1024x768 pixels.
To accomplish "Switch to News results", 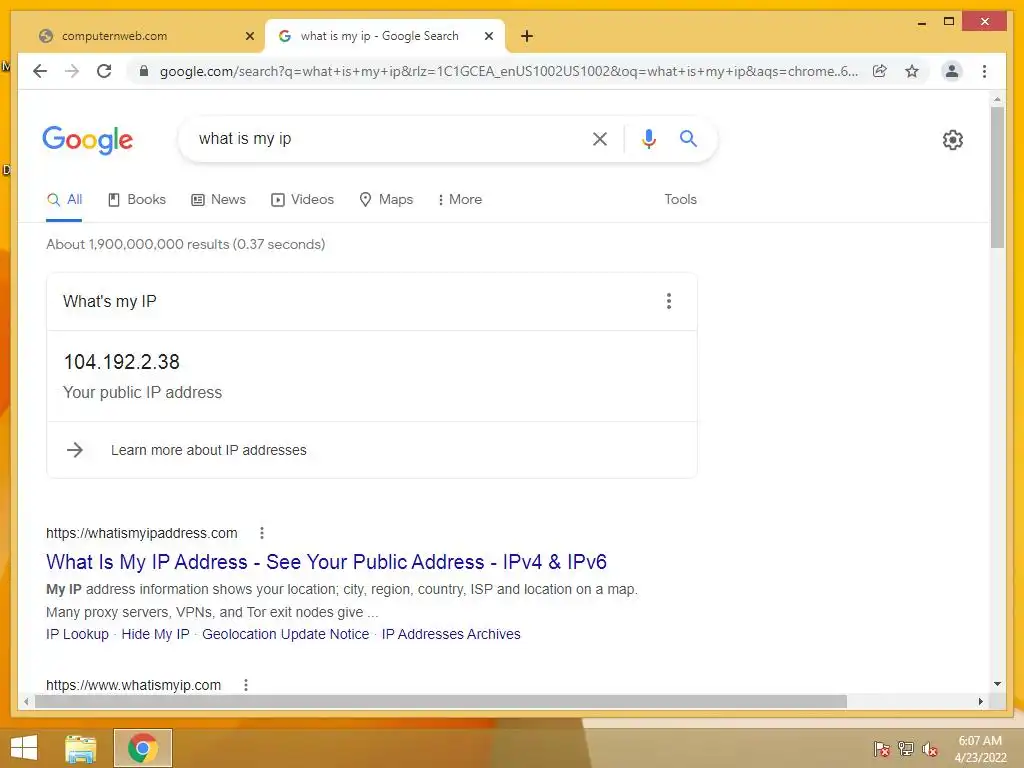I will (x=218, y=200).
